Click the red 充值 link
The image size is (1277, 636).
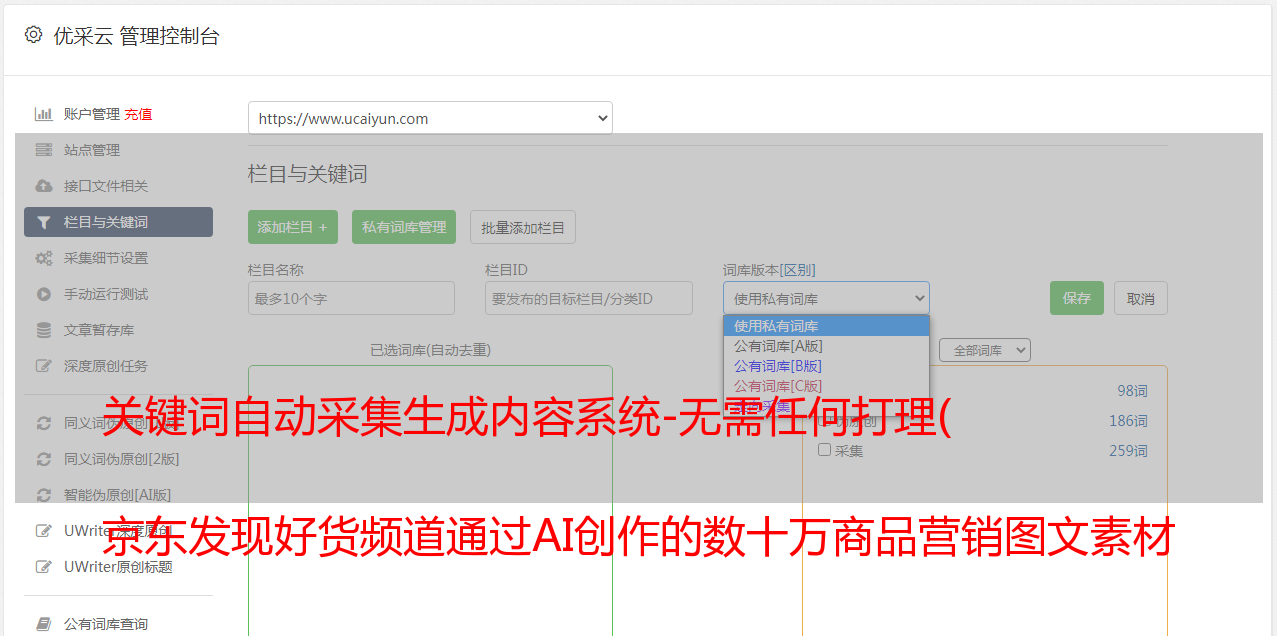pyautogui.click(x=139, y=114)
